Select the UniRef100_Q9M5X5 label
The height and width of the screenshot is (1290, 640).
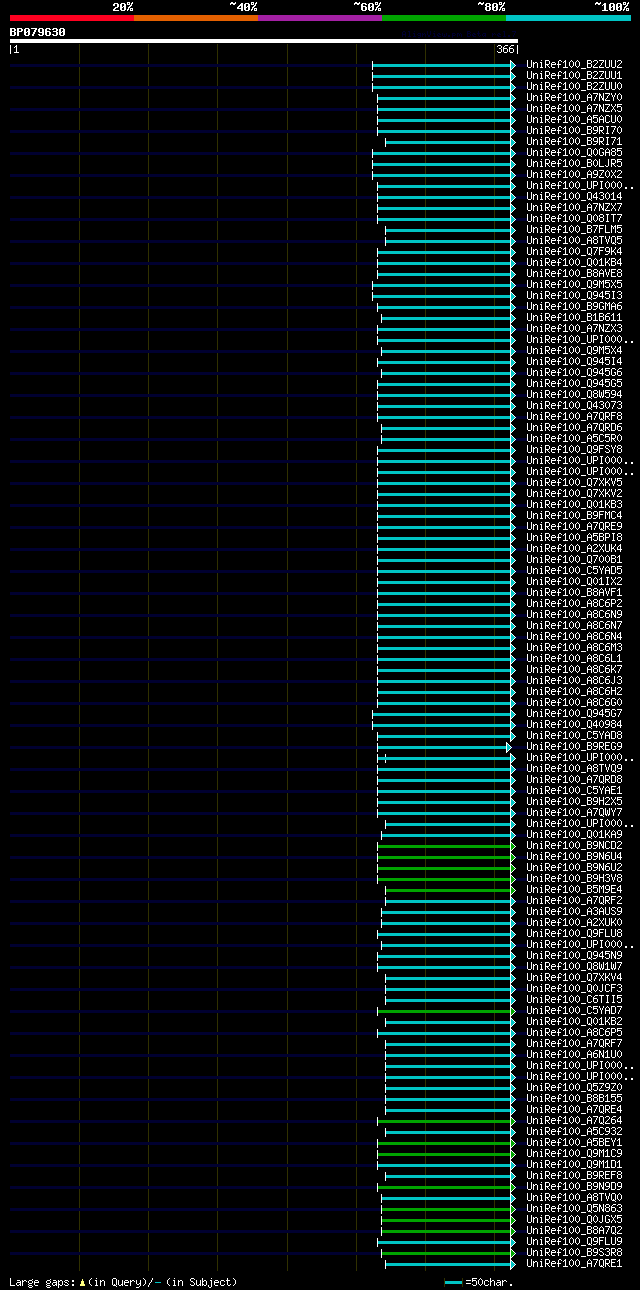574,284
